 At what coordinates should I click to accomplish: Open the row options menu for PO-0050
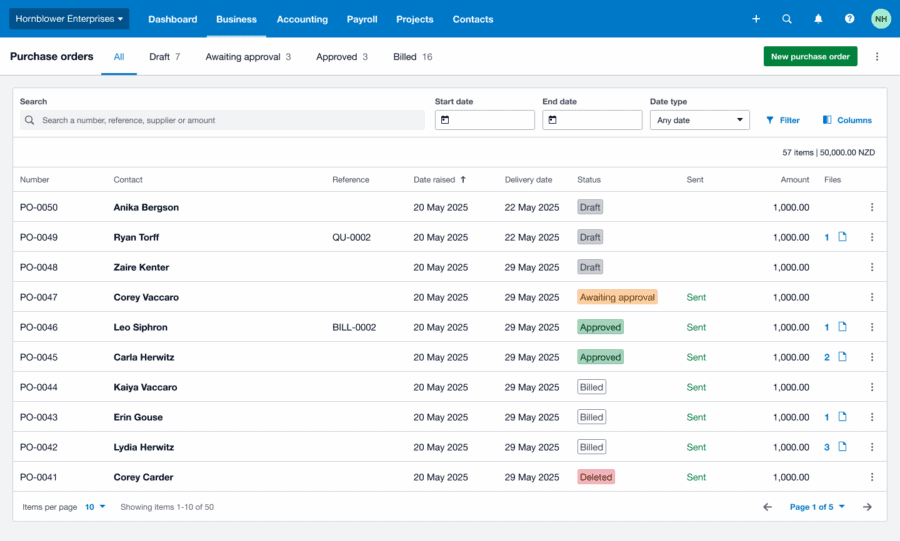tap(871, 207)
